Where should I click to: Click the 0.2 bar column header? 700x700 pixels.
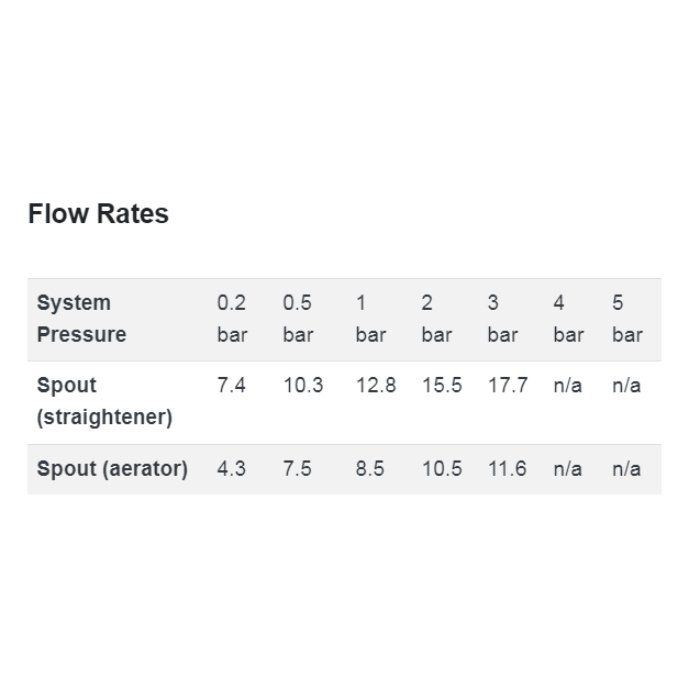click(x=232, y=319)
